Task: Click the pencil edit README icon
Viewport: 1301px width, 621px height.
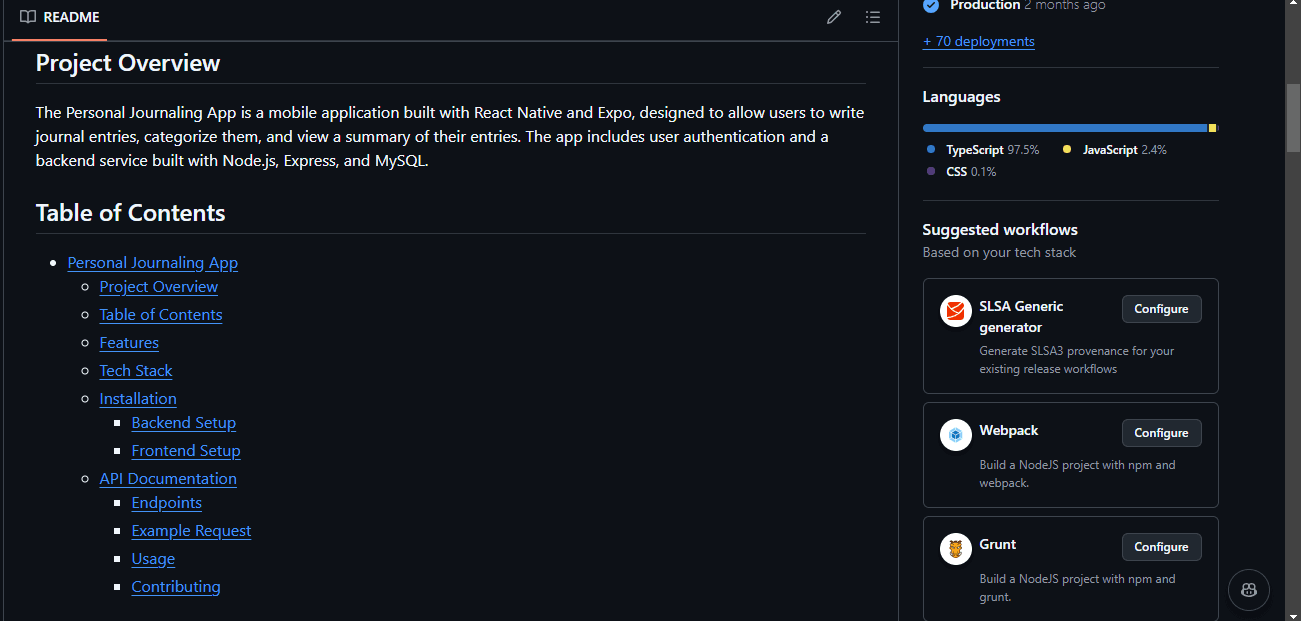Action: pos(834,17)
